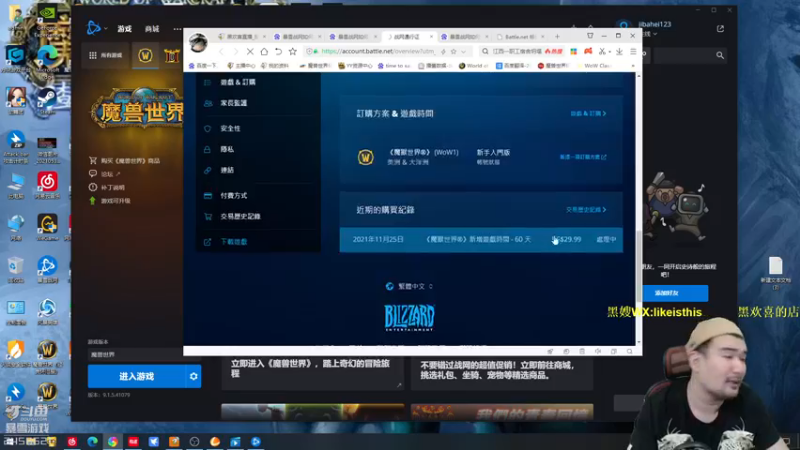Screen dimensions: 800x450
Task: Close the active 战网通行证 tab
Action: (431, 37)
